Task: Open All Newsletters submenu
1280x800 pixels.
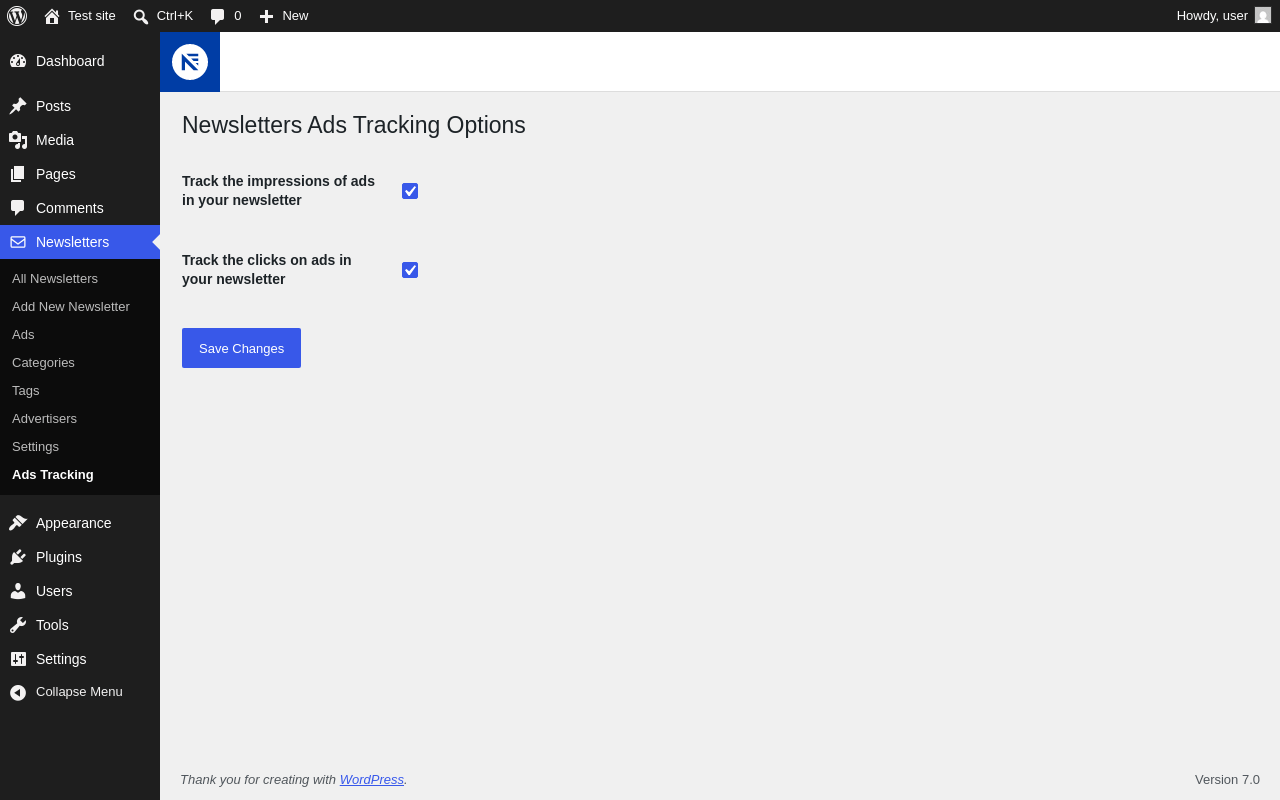Action: (x=80, y=279)
